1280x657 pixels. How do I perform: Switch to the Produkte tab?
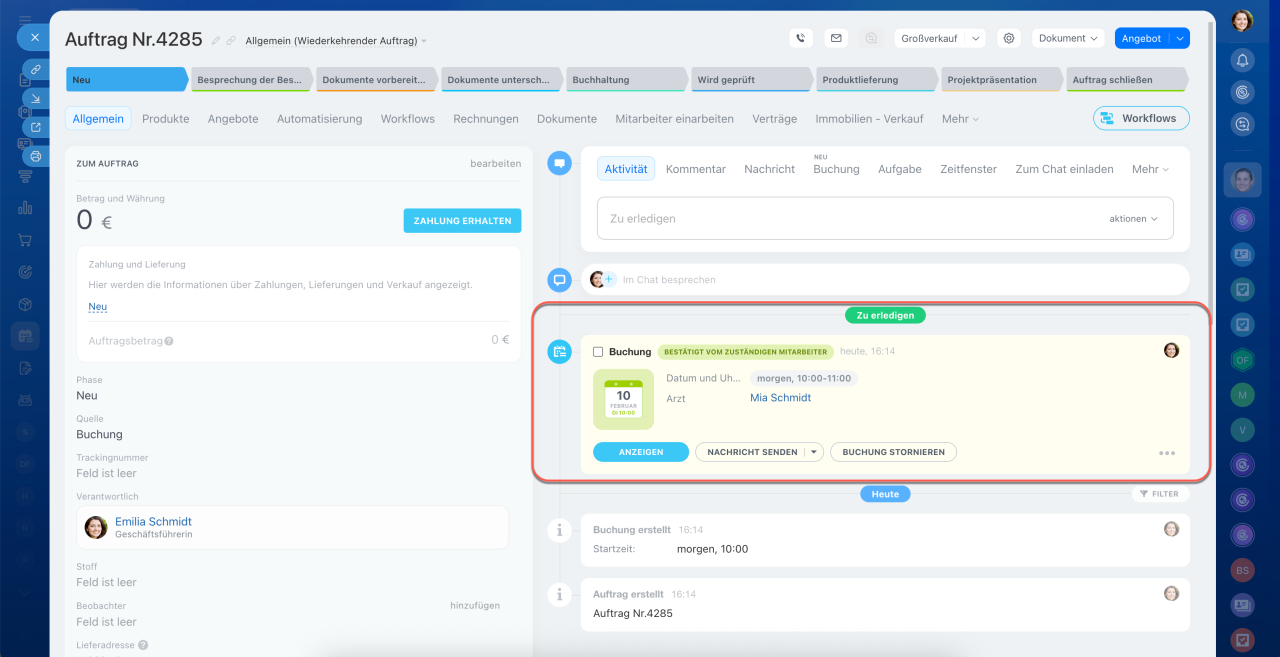(x=165, y=118)
